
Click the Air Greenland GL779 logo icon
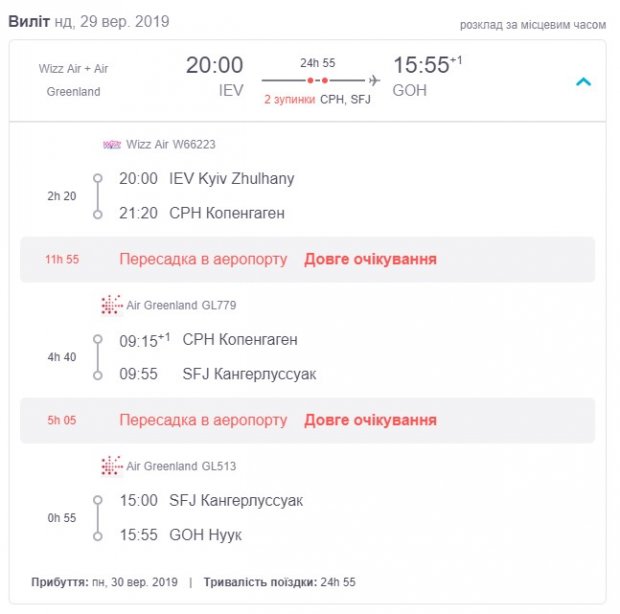(x=112, y=305)
